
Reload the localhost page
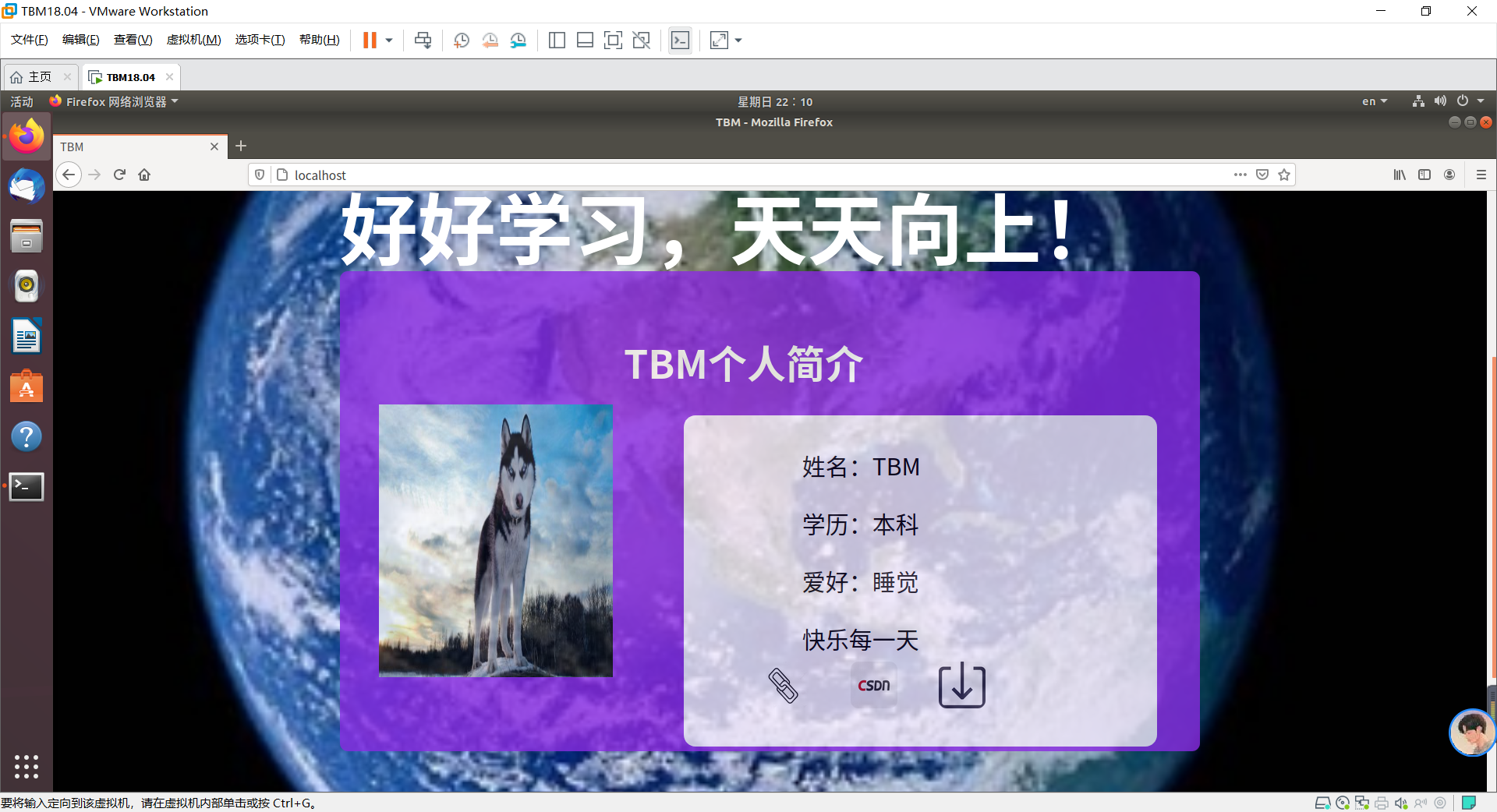[119, 175]
